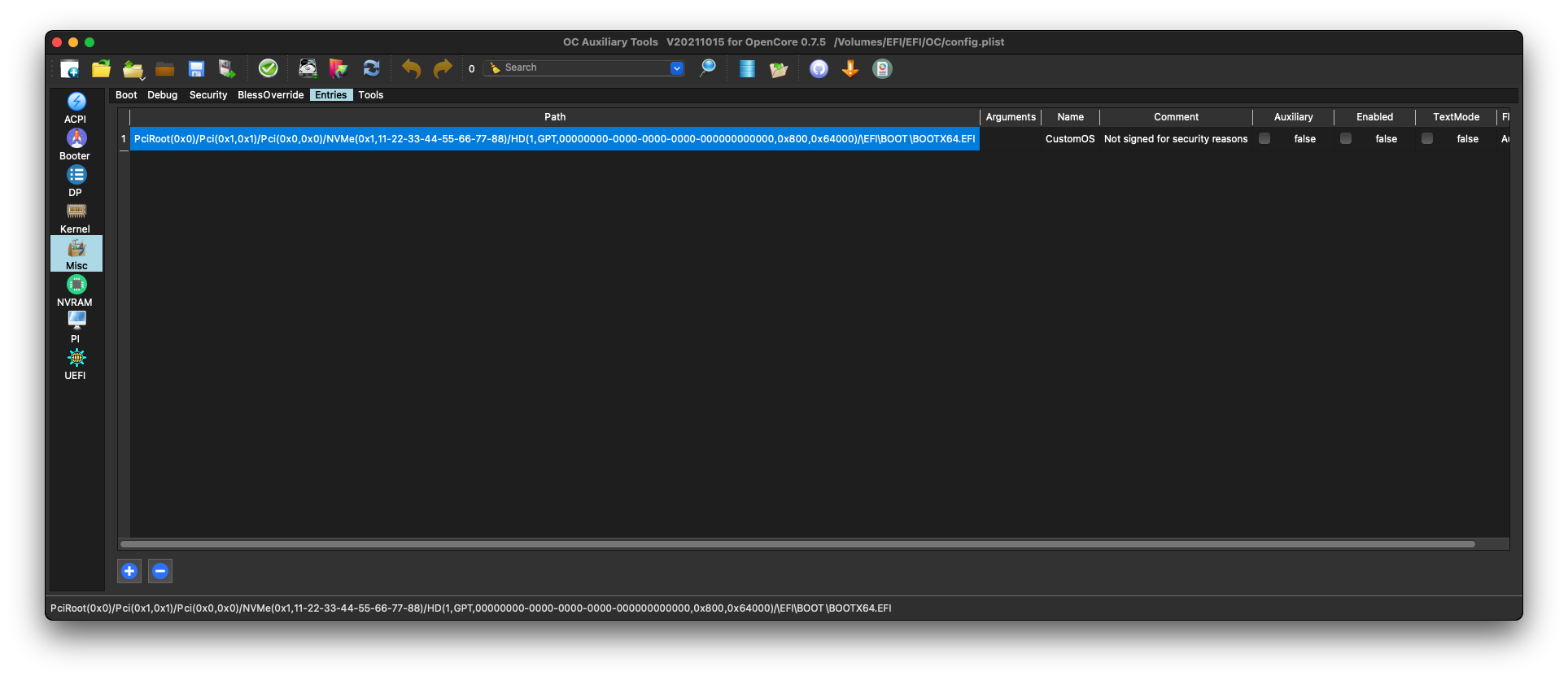
Task: Toggle the Auxiliary checkbox for CustomOS
Action: coord(1264,139)
